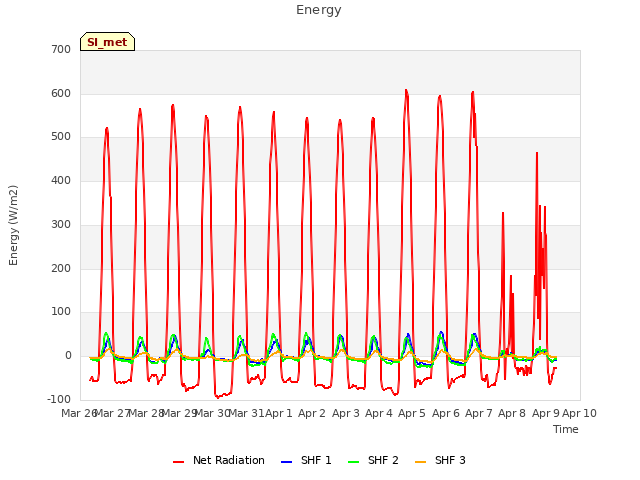
Task: Click the Apr 2 date tick label
Action: [x=312, y=413]
